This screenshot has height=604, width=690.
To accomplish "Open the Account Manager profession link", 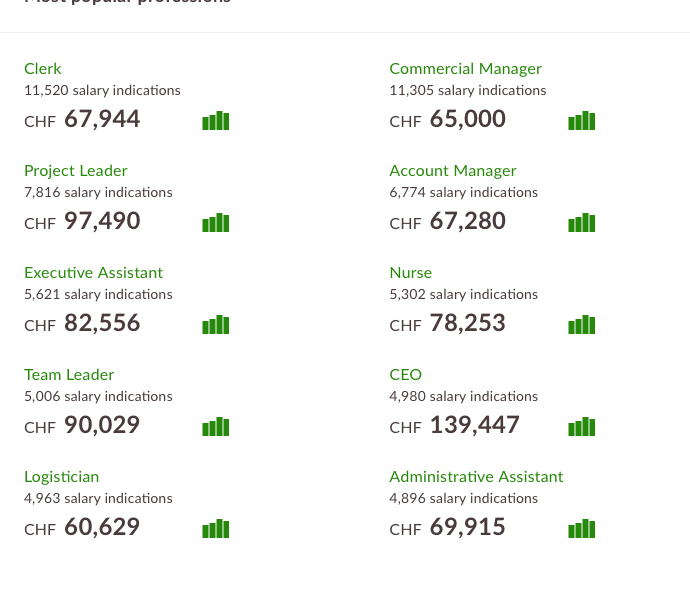I will (x=453, y=171).
